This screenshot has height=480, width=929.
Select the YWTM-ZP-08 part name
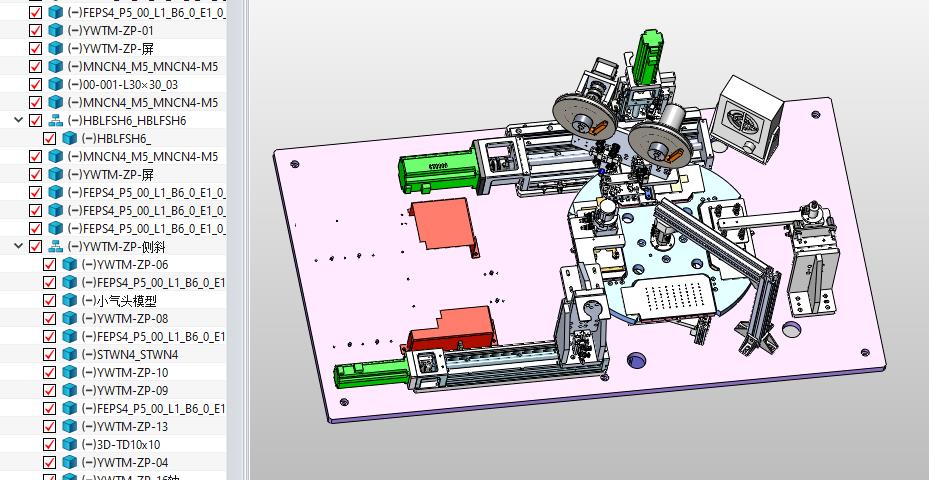[x=125, y=318]
